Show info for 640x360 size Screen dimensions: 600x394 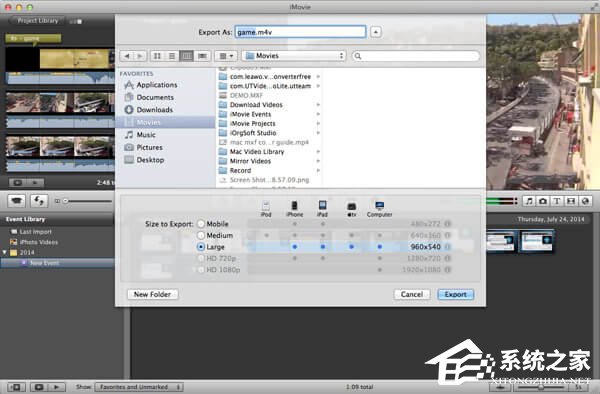(x=448, y=235)
